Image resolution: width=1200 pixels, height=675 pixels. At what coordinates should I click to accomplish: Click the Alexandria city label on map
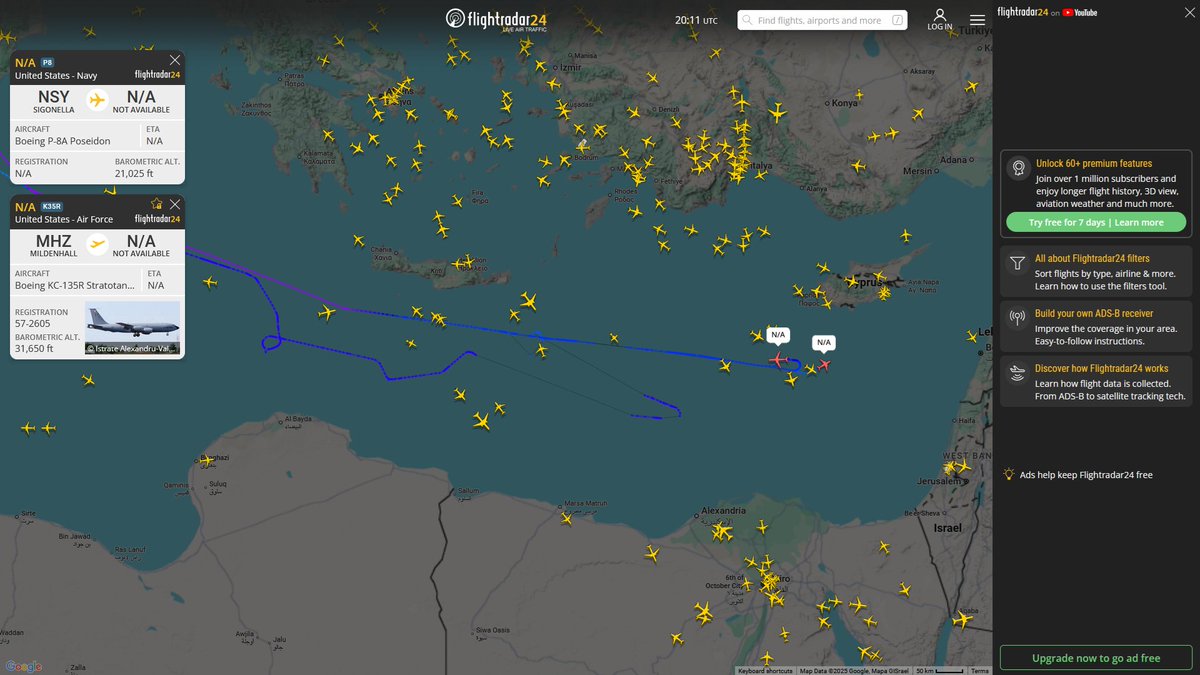(x=723, y=511)
